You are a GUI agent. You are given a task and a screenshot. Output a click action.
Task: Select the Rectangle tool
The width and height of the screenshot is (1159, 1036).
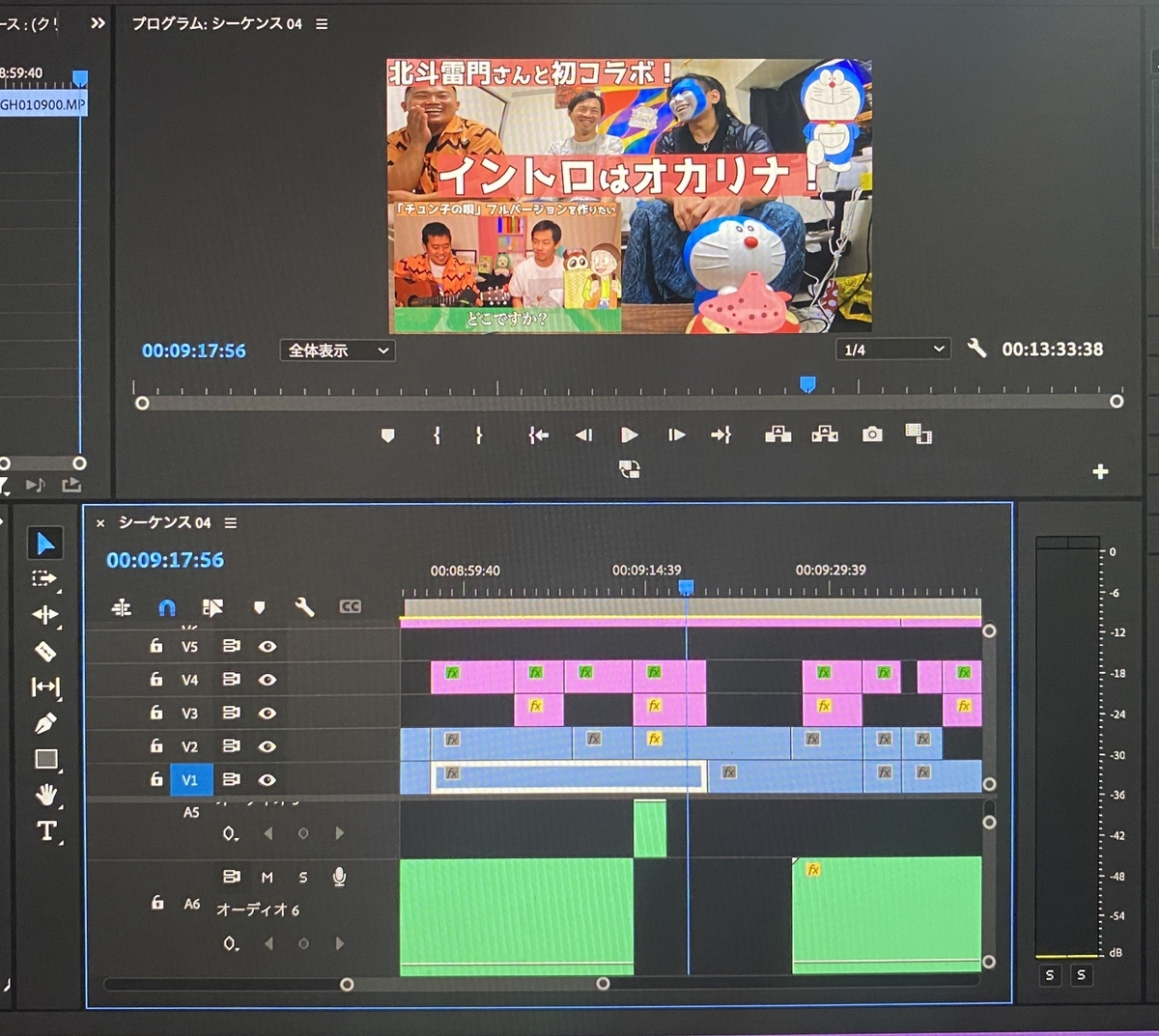45,759
